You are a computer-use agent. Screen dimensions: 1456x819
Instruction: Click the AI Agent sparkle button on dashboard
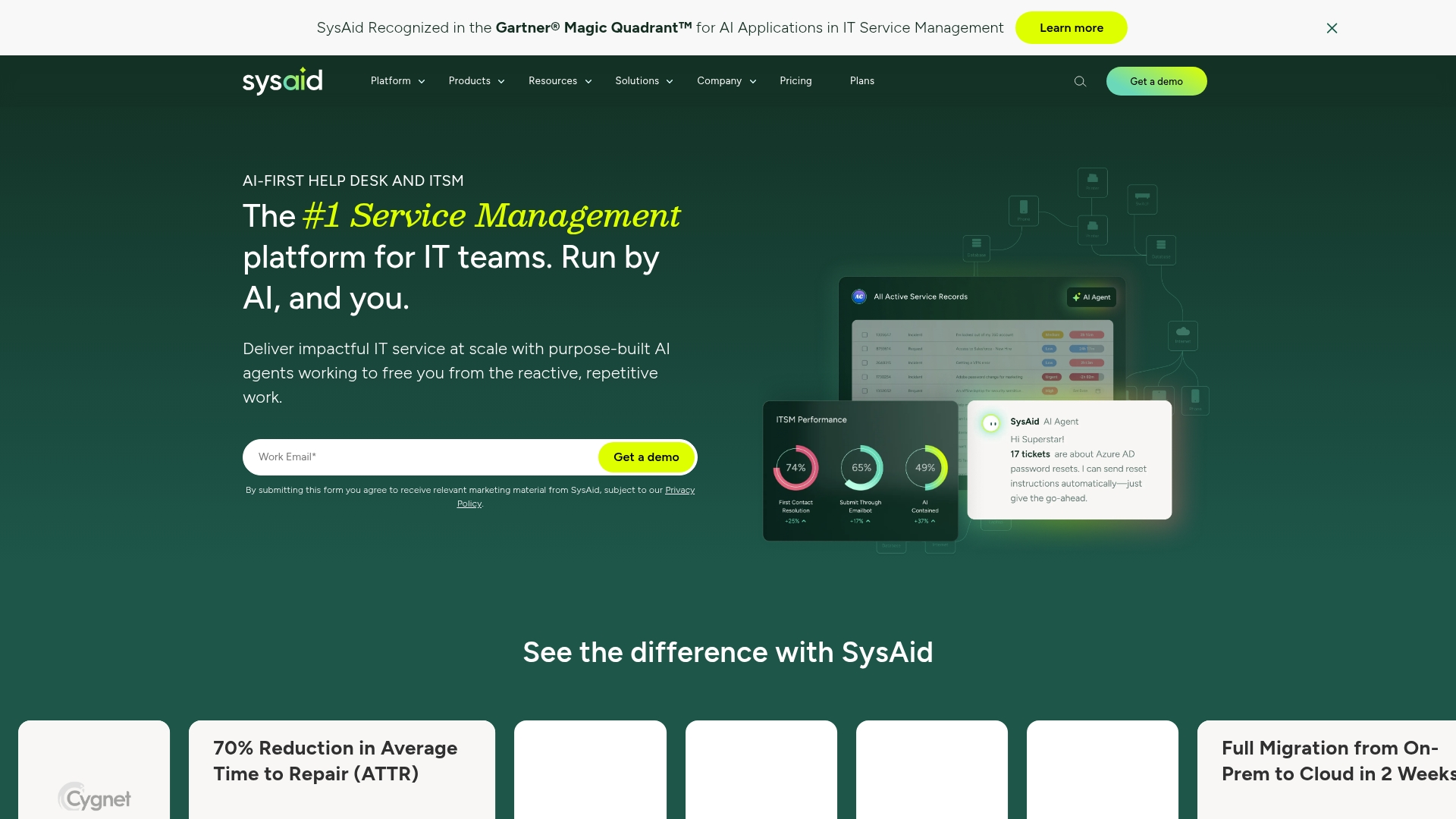coord(1091,297)
